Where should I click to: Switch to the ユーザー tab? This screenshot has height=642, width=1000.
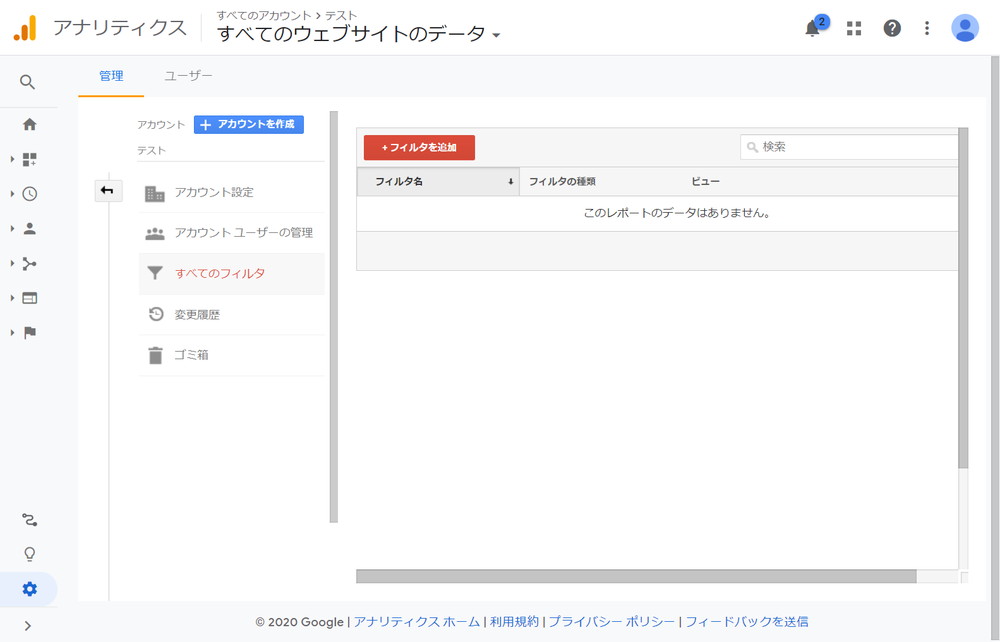(188, 76)
